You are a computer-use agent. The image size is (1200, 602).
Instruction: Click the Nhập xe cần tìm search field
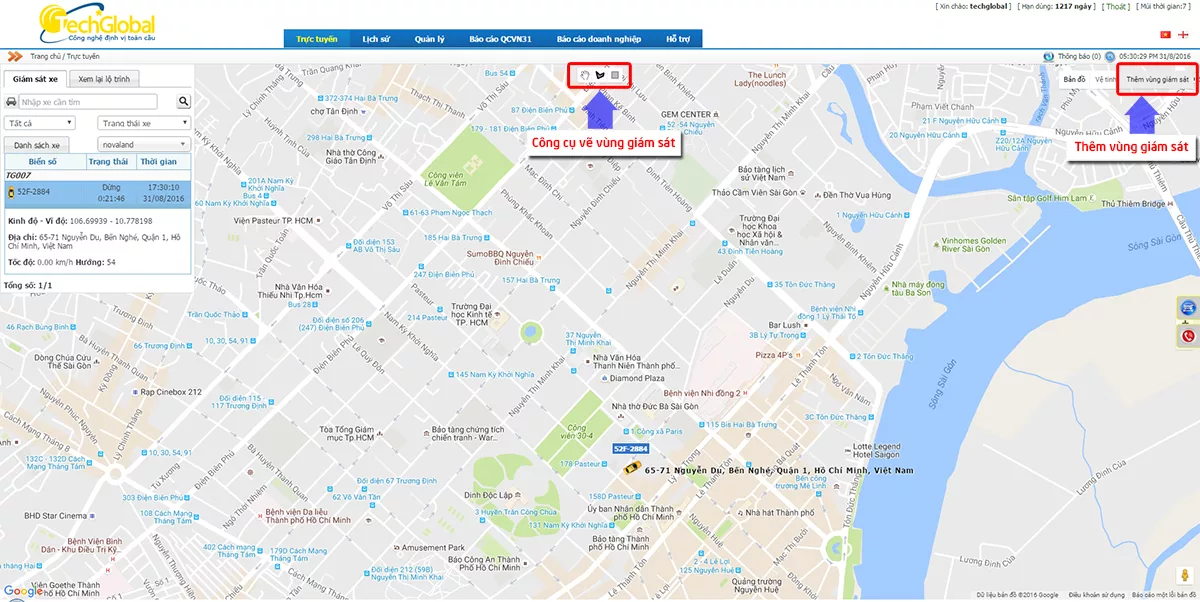click(x=88, y=102)
